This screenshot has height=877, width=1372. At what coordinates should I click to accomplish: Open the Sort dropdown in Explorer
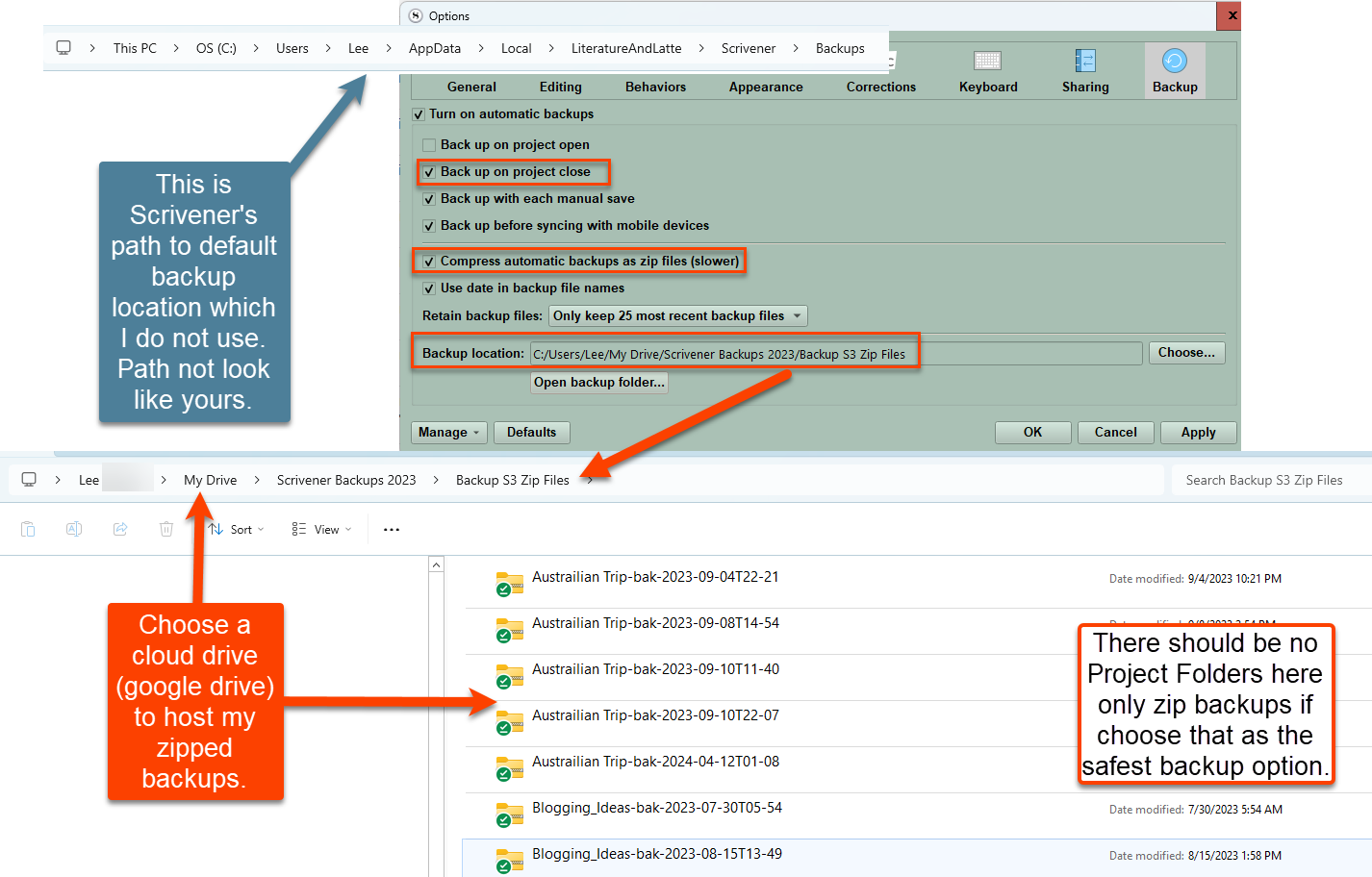(237, 529)
